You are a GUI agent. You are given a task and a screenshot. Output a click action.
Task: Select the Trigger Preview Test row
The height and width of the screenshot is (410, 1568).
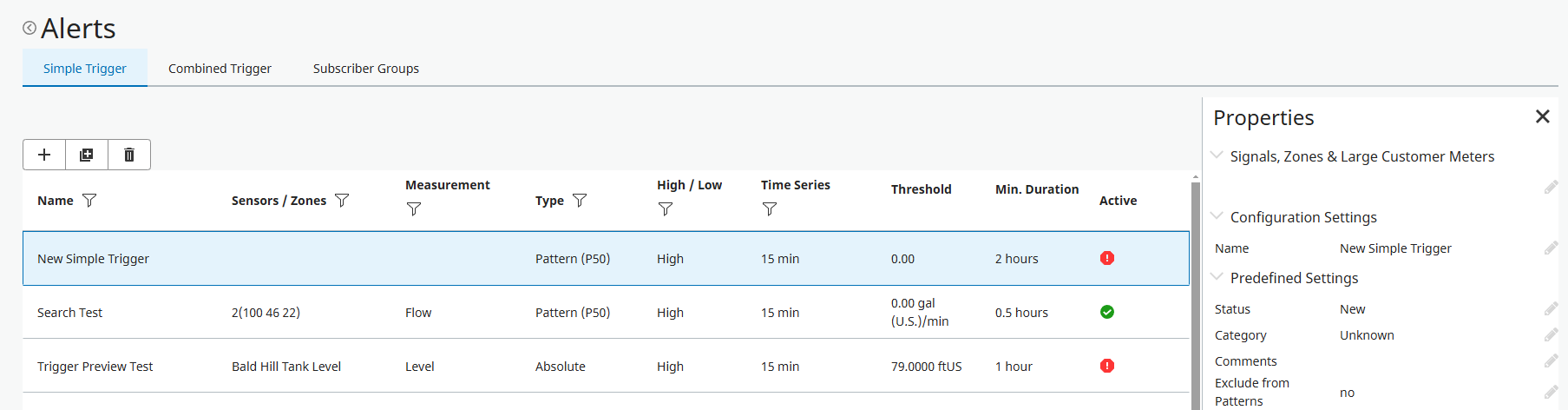[x=95, y=367]
